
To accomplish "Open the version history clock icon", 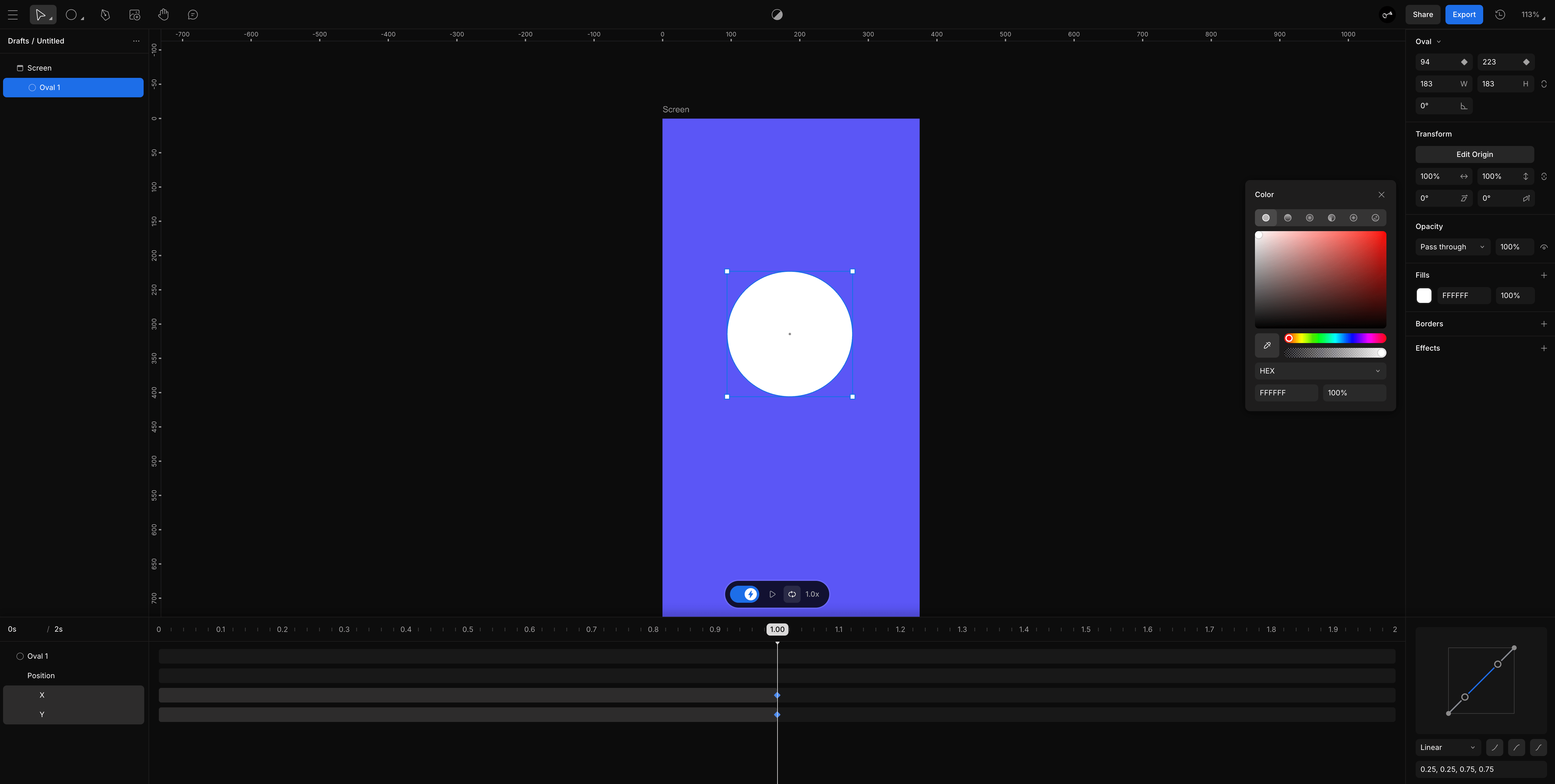I will [1500, 15].
